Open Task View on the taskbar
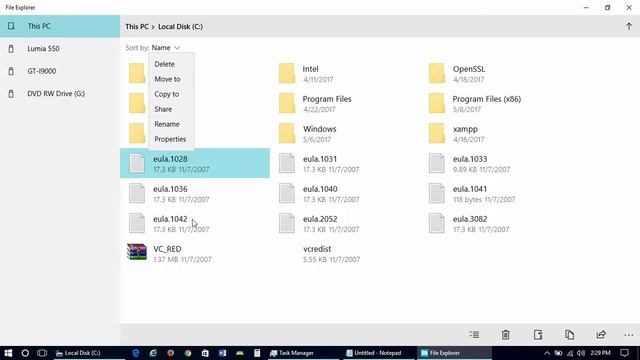The height and width of the screenshot is (360, 640). (42, 353)
